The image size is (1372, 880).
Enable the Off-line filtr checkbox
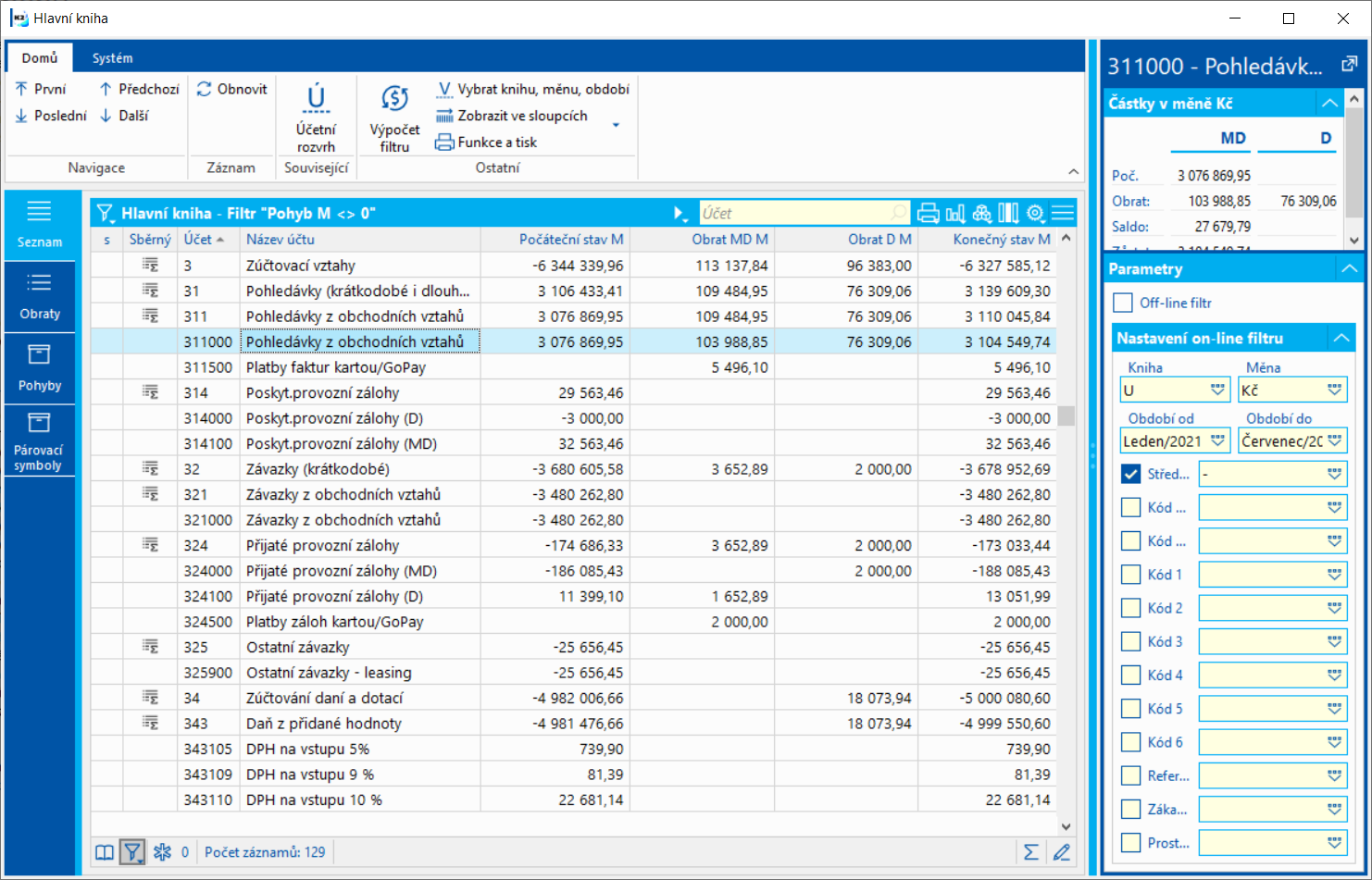pyautogui.click(x=1123, y=303)
